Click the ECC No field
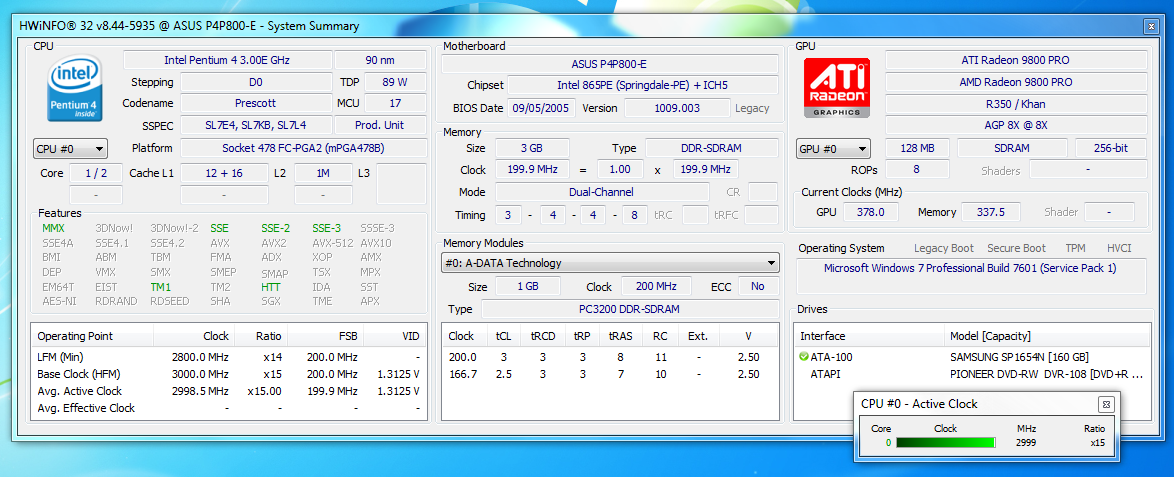1174x477 pixels. (758, 287)
